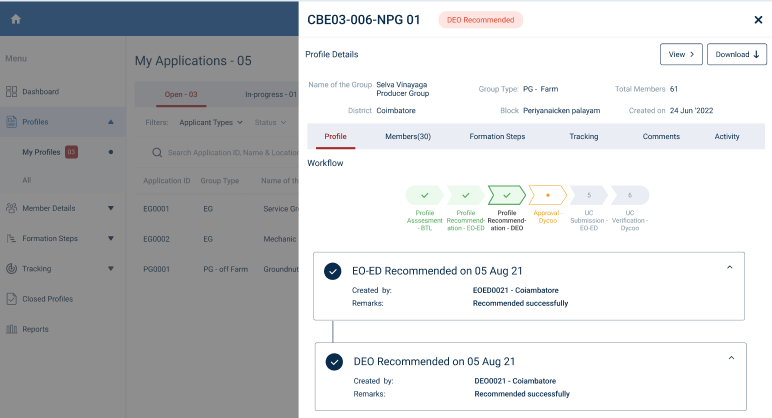772x418 pixels.
Task: Collapse the EO-ED Recommended section
Action: point(729,267)
